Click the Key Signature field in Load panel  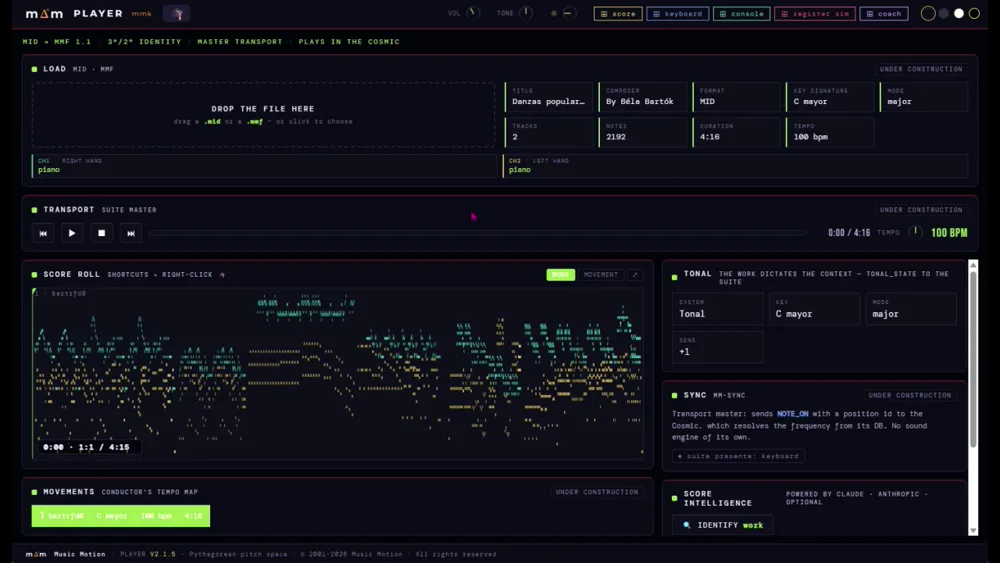[830, 97]
